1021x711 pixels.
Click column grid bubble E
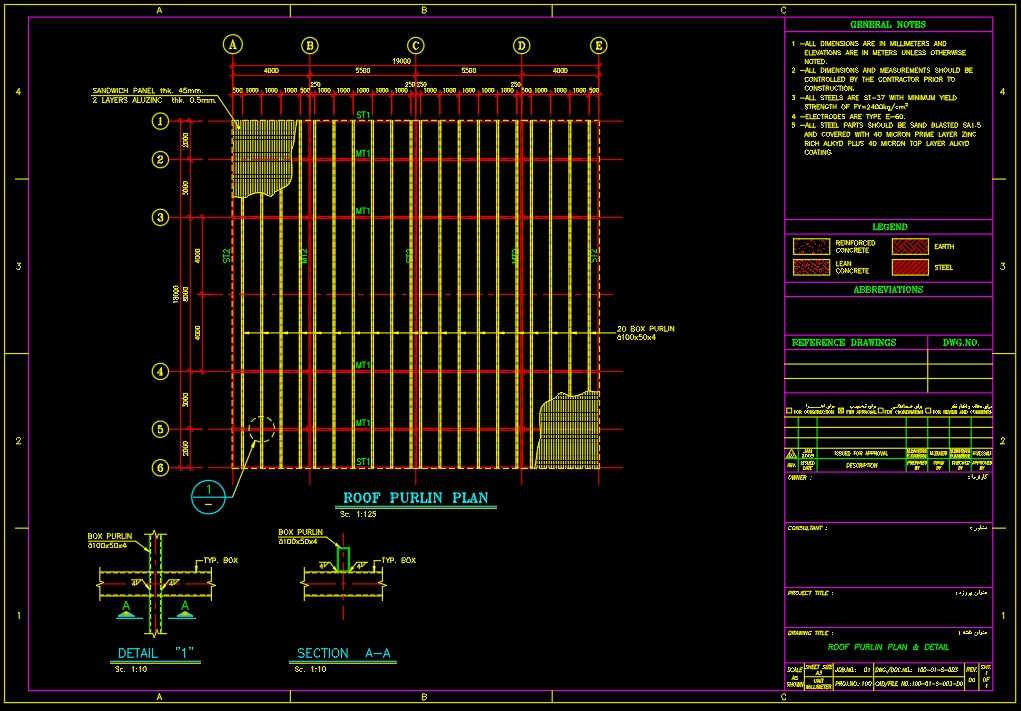click(598, 45)
